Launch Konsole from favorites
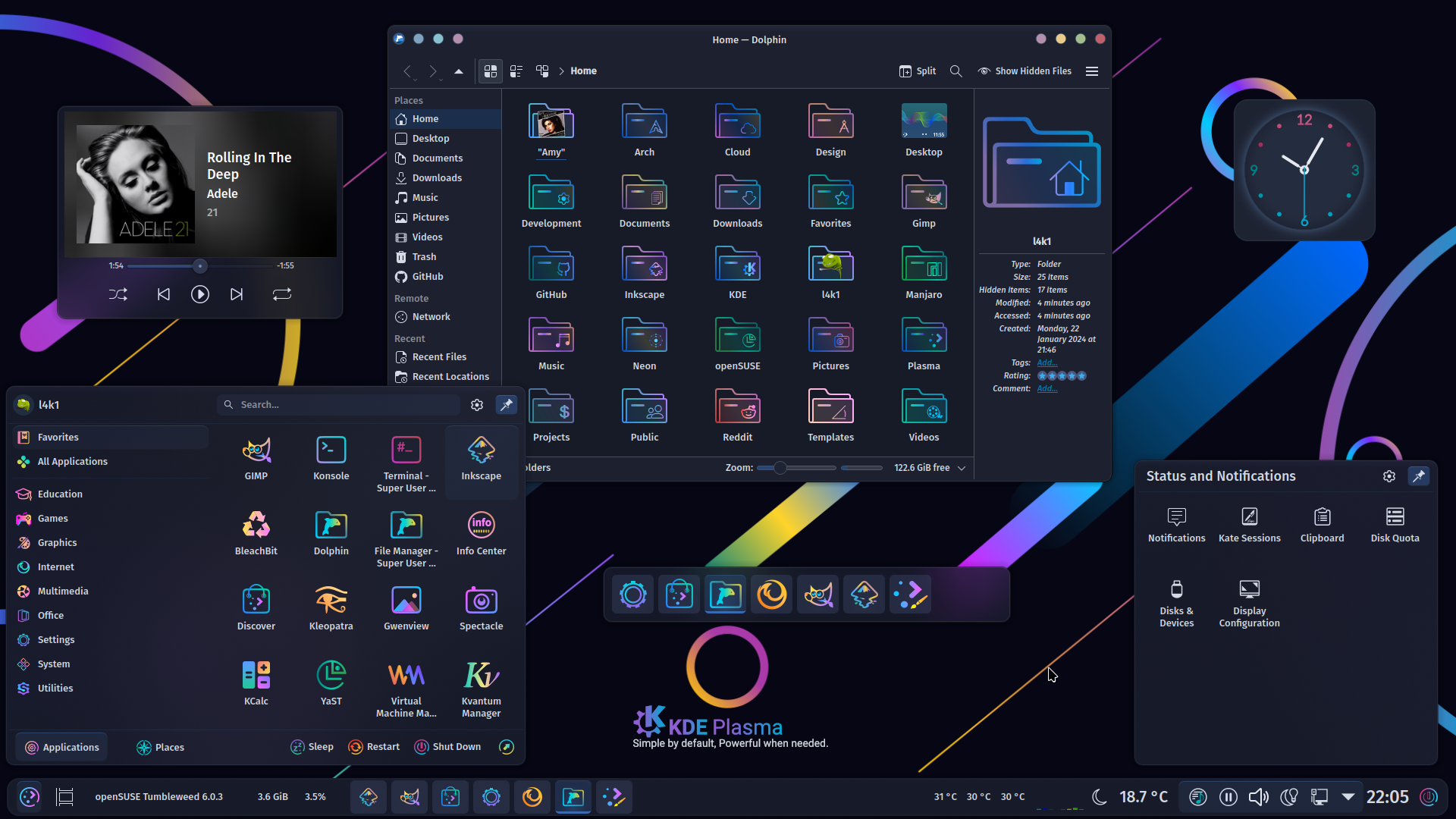The height and width of the screenshot is (819, 1456). tap(331, 459)
